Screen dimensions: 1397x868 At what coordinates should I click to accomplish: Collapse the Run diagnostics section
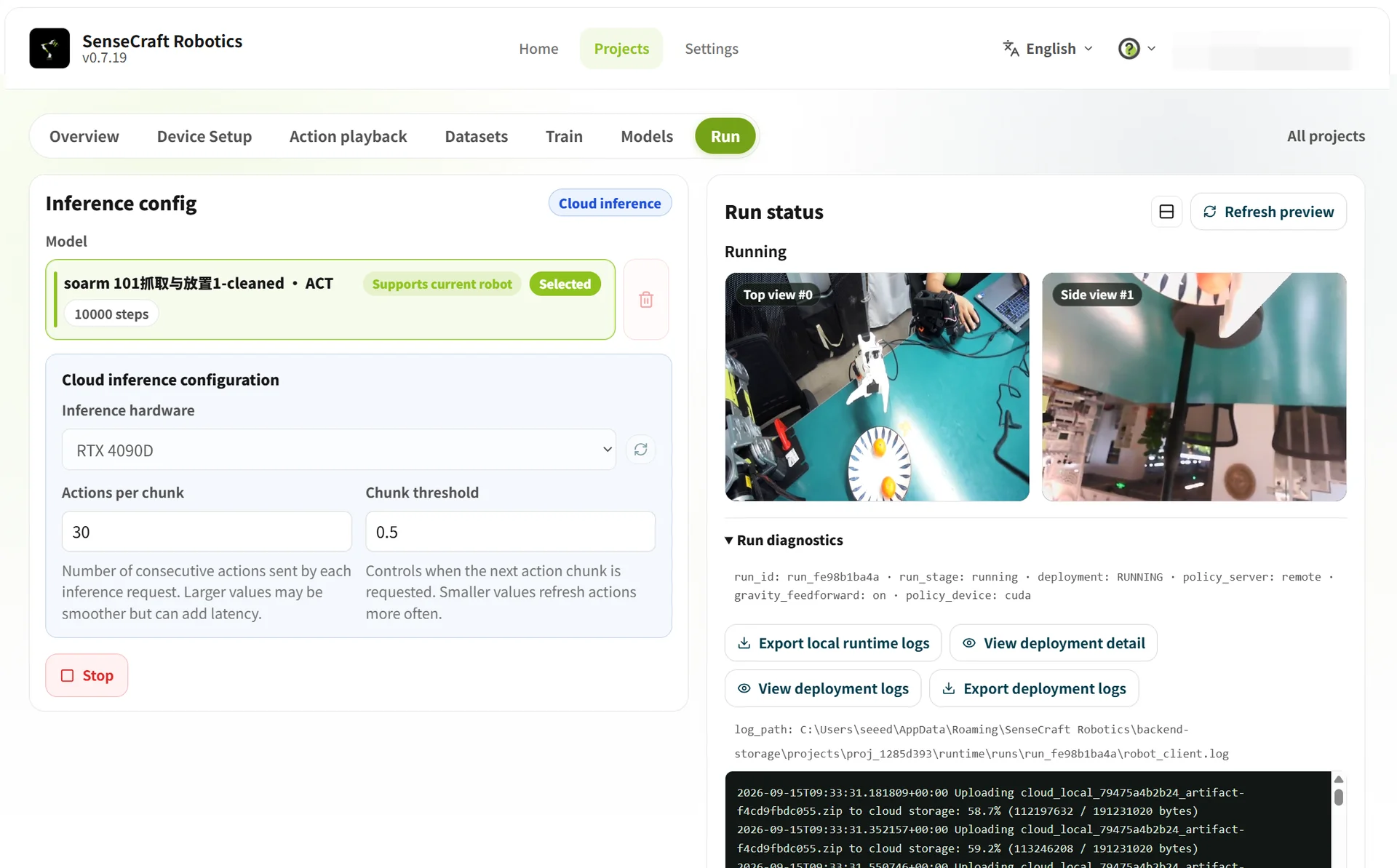click(784, 540)
